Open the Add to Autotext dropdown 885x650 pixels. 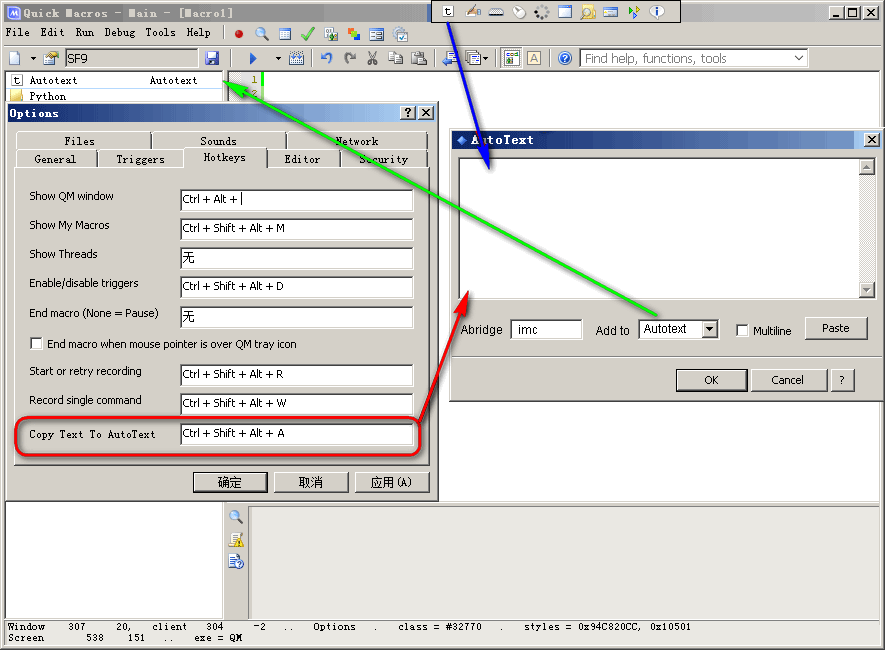coord(709,329)
